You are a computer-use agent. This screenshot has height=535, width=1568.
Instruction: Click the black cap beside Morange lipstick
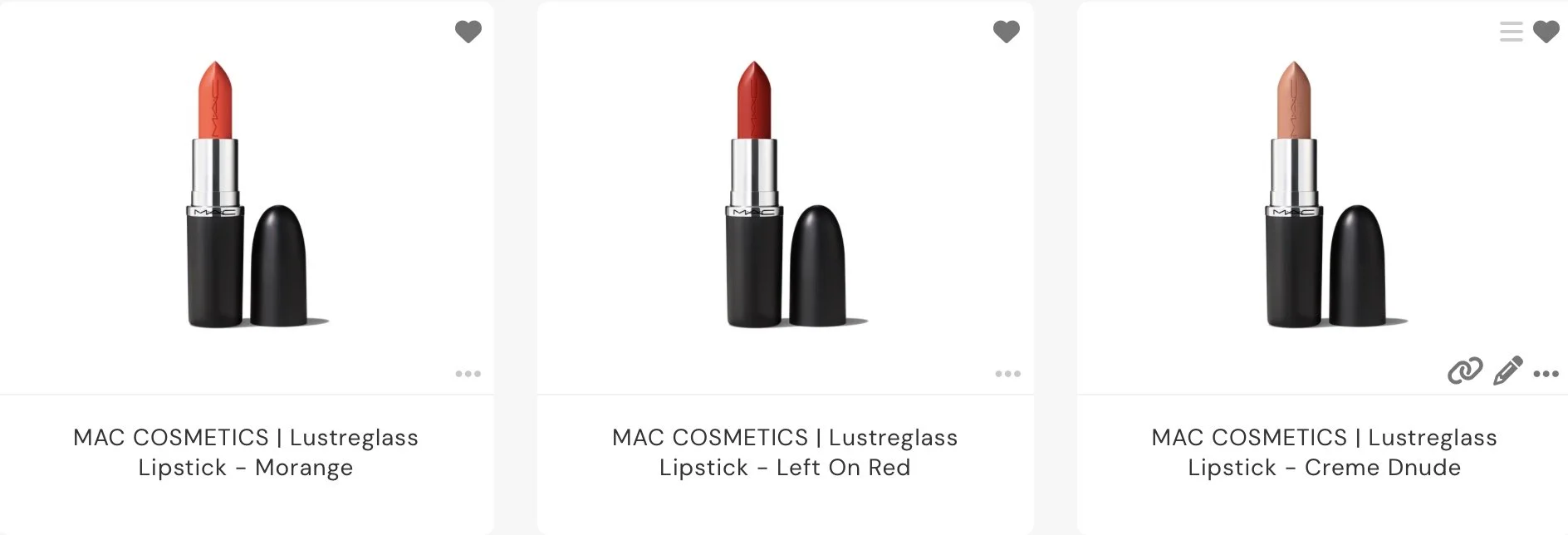click(278, 266)
